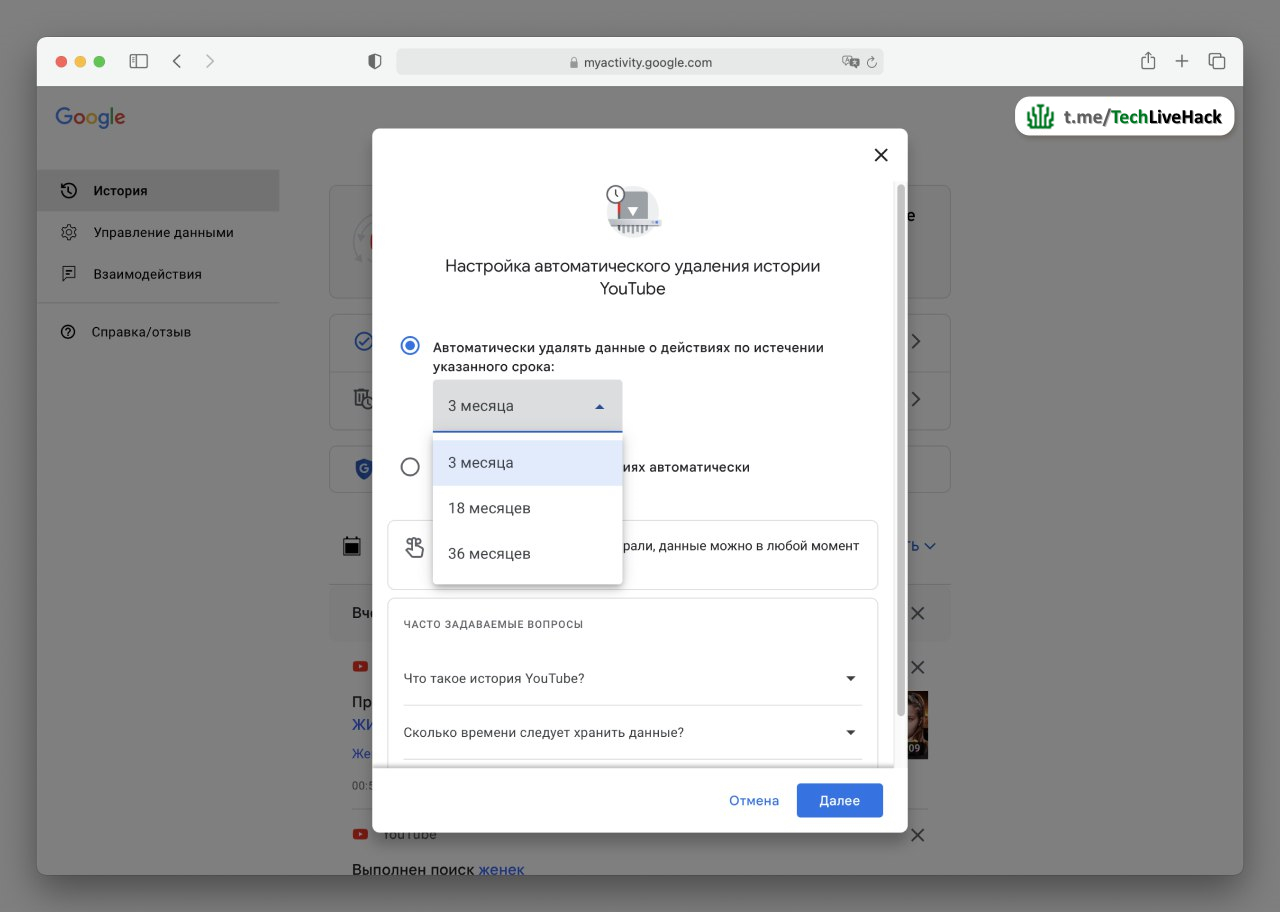
Task: Click the auto-delete trash clock icon behind dialog
Action: coord(363,399)
